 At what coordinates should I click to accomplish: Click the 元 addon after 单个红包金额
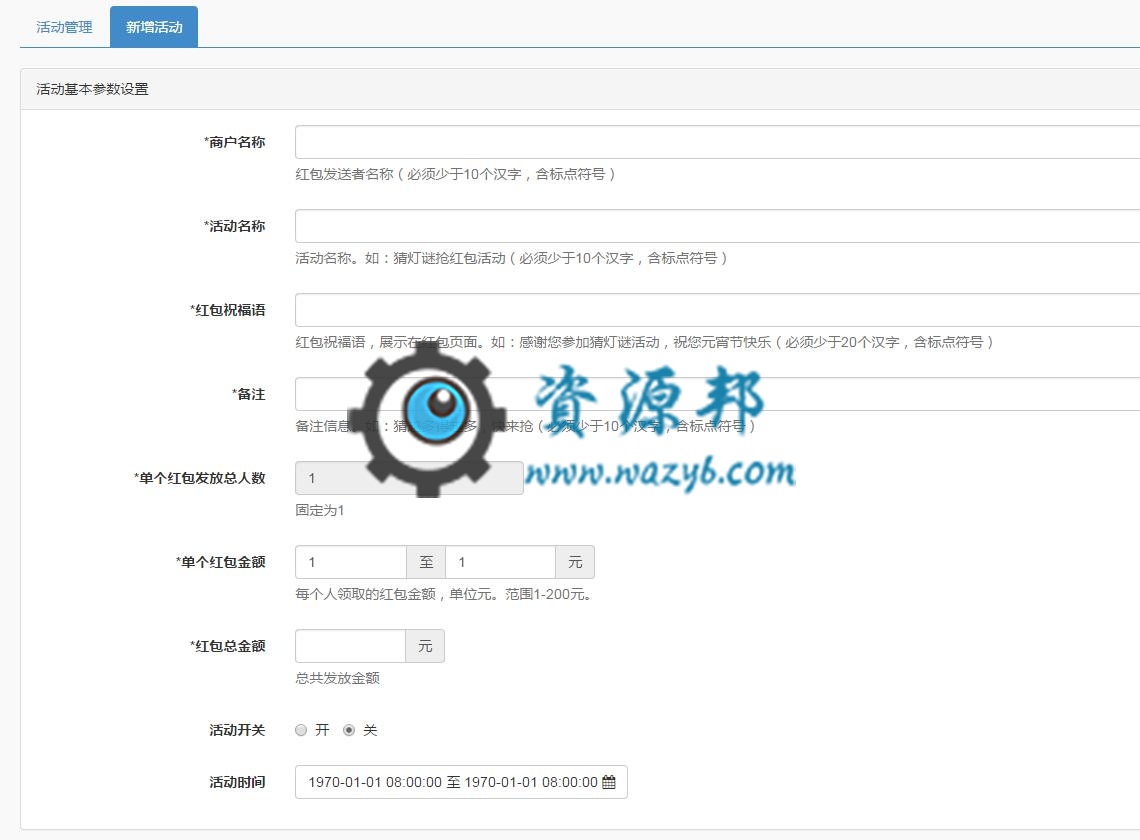click(575, 562)
